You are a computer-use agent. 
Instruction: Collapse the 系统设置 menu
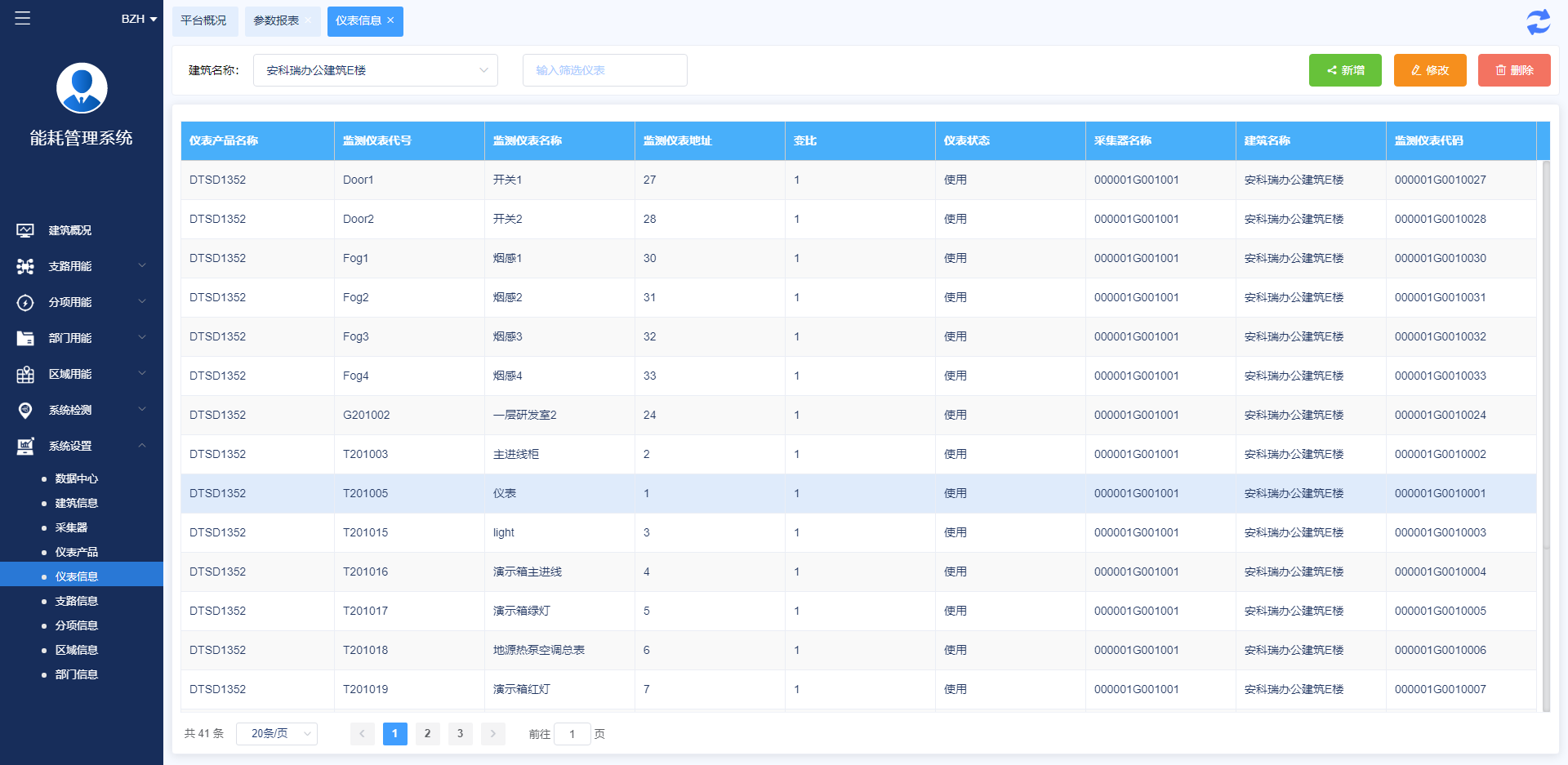pyautogui.click(x=142, y=445)
